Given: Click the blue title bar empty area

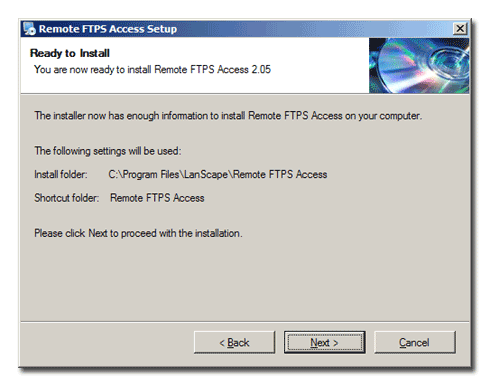Looking at the screenshot, I should pyautogui.click(x=313, y=29).
